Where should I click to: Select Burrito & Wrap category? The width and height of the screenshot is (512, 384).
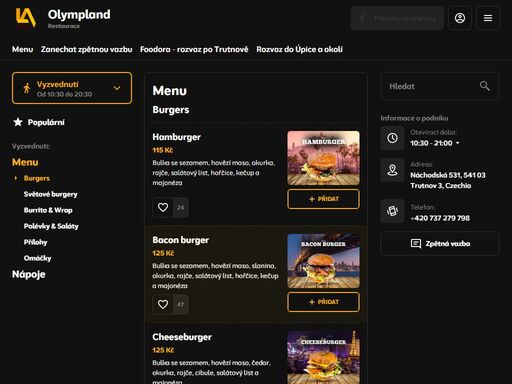48,210
